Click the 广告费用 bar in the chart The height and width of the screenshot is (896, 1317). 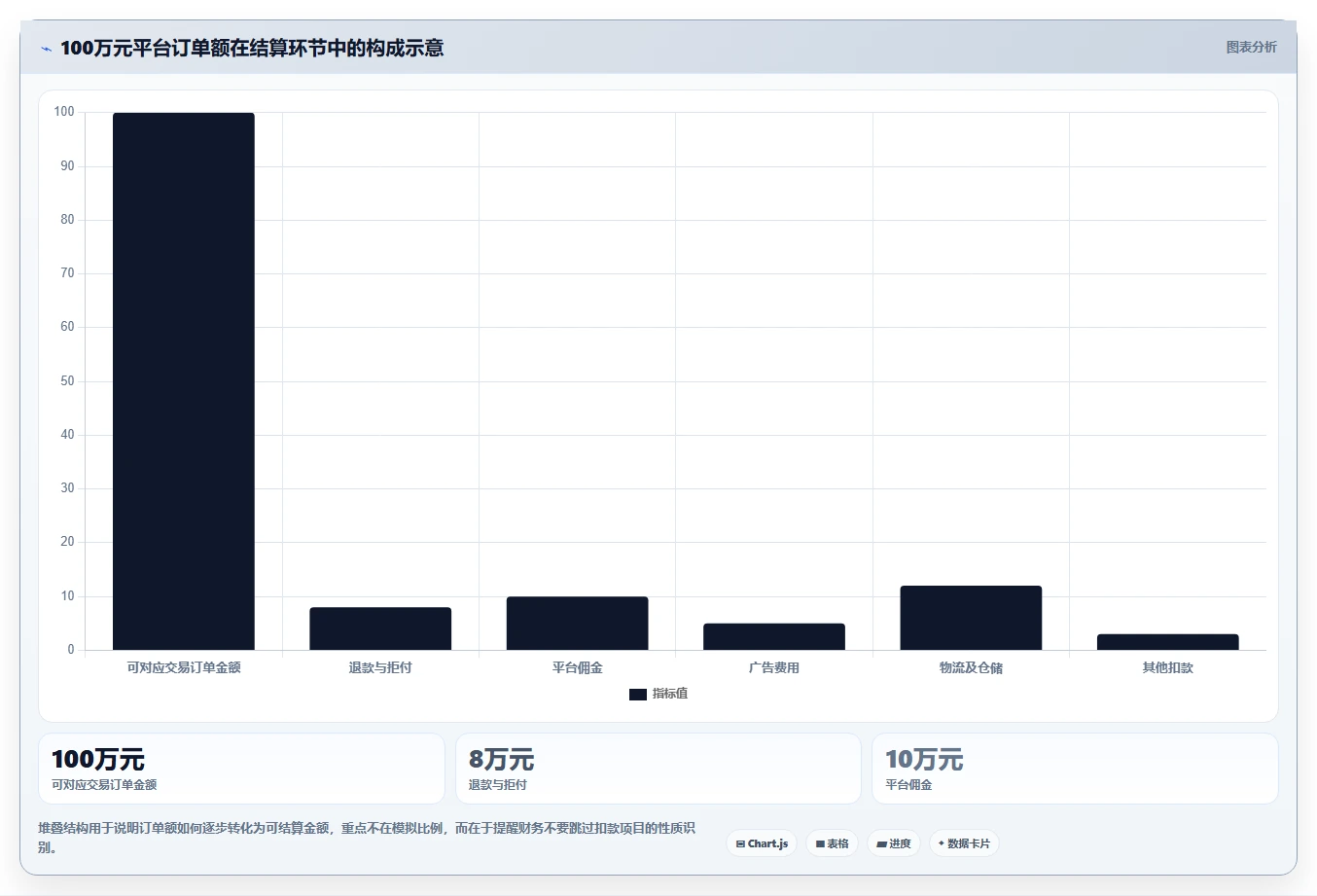pos(774,636)
